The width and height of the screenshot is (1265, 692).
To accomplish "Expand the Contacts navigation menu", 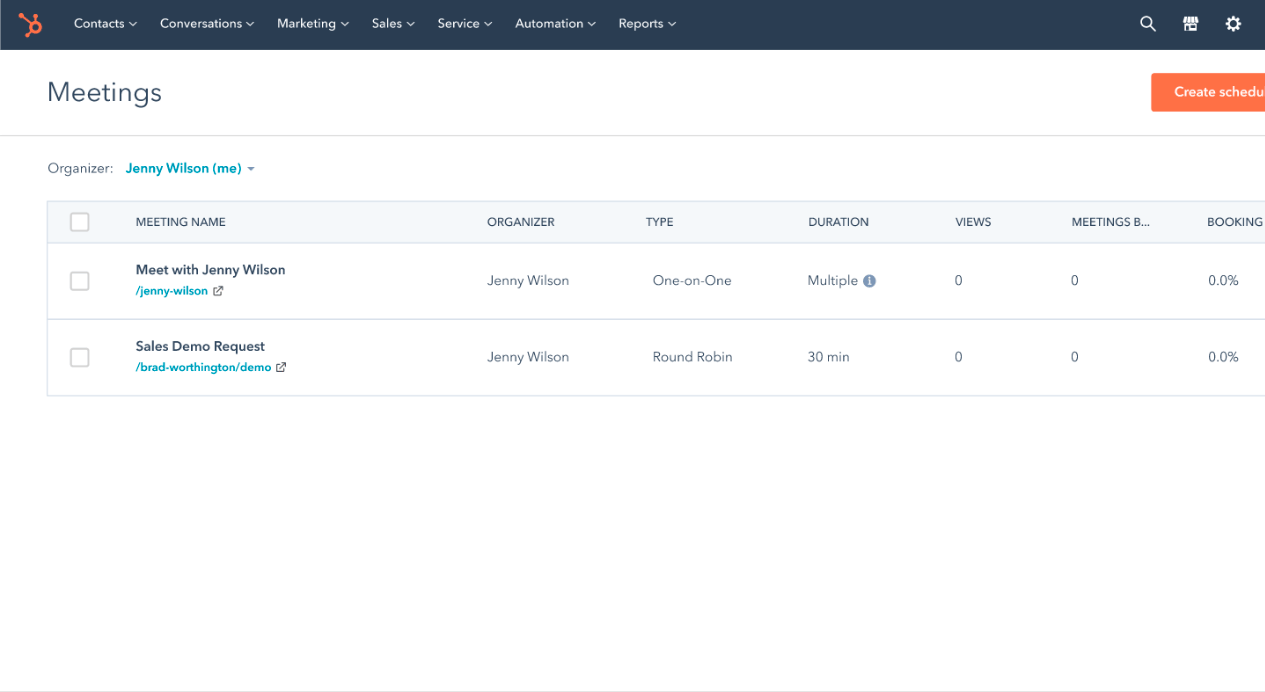I will point(105,24).
